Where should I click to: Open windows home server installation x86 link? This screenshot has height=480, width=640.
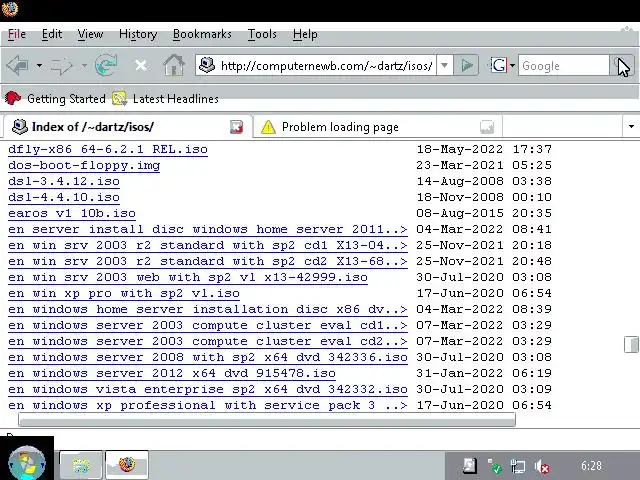pos(208,309)
